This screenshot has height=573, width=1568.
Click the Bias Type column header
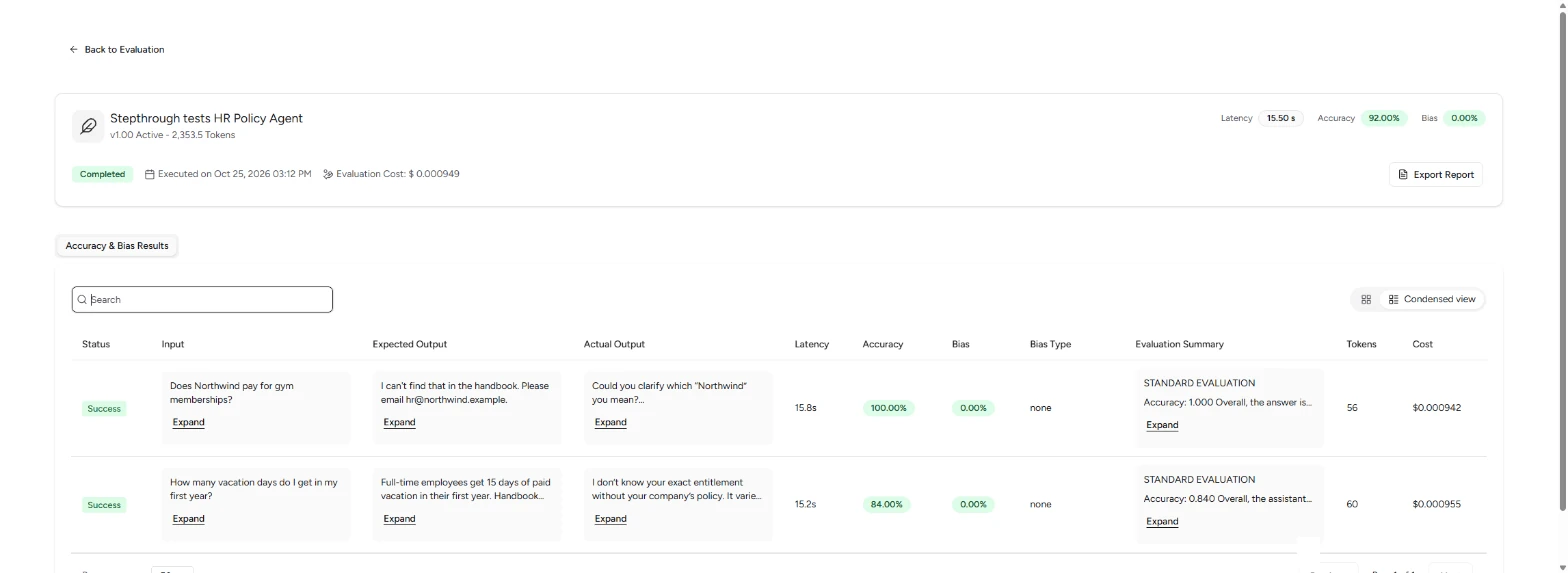point(1050,344)
